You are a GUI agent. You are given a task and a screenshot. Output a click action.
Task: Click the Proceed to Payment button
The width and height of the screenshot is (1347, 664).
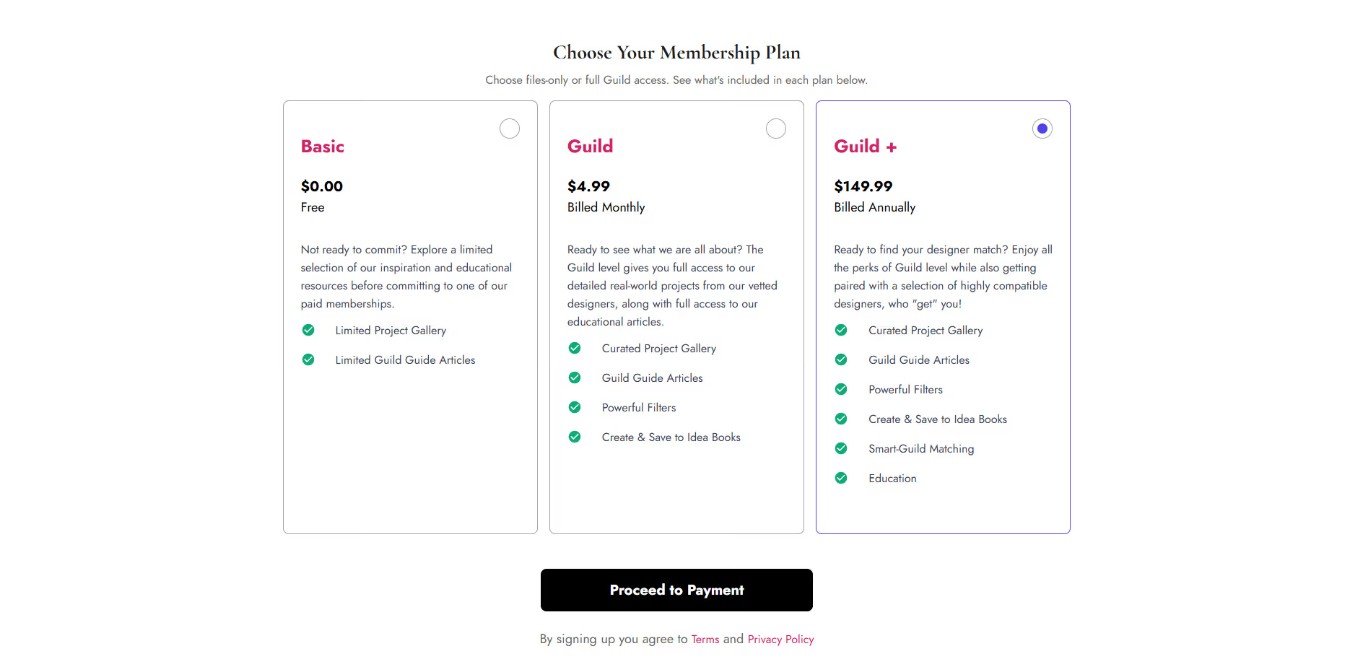click(x=676, y=590)
